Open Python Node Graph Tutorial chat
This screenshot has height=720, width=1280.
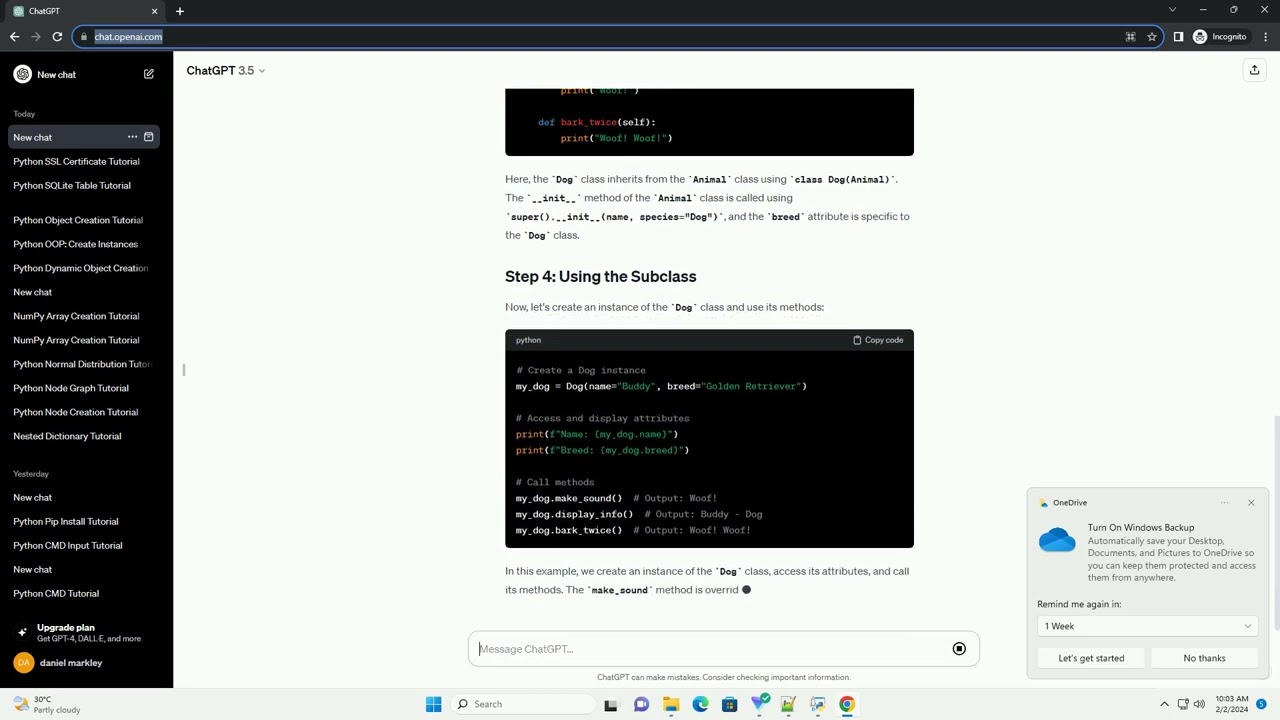(x=70, y=388)
